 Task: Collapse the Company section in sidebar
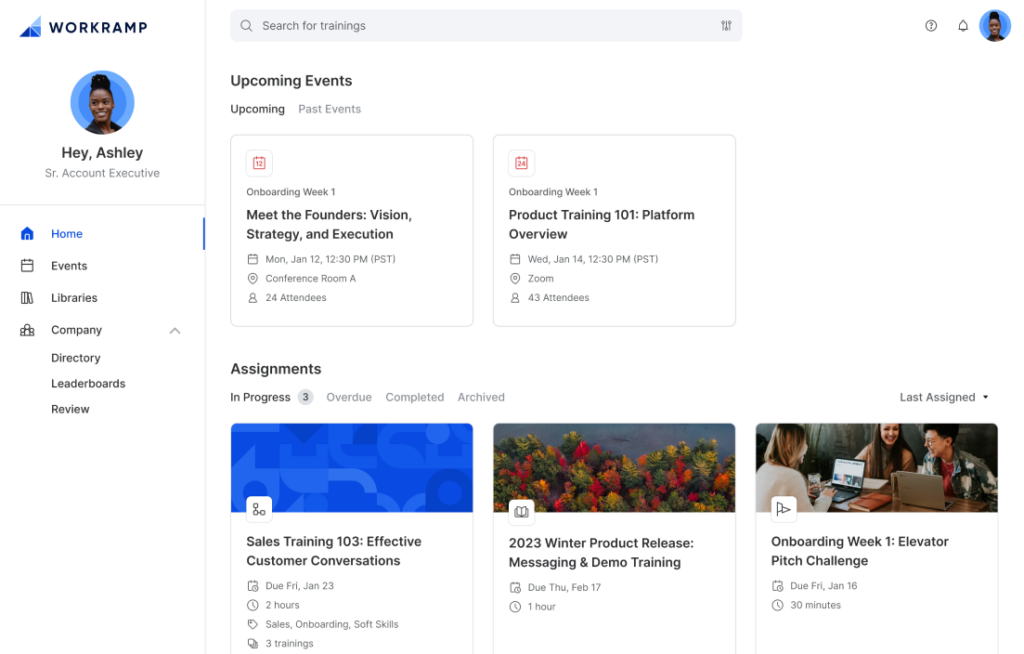coord(175,330)
